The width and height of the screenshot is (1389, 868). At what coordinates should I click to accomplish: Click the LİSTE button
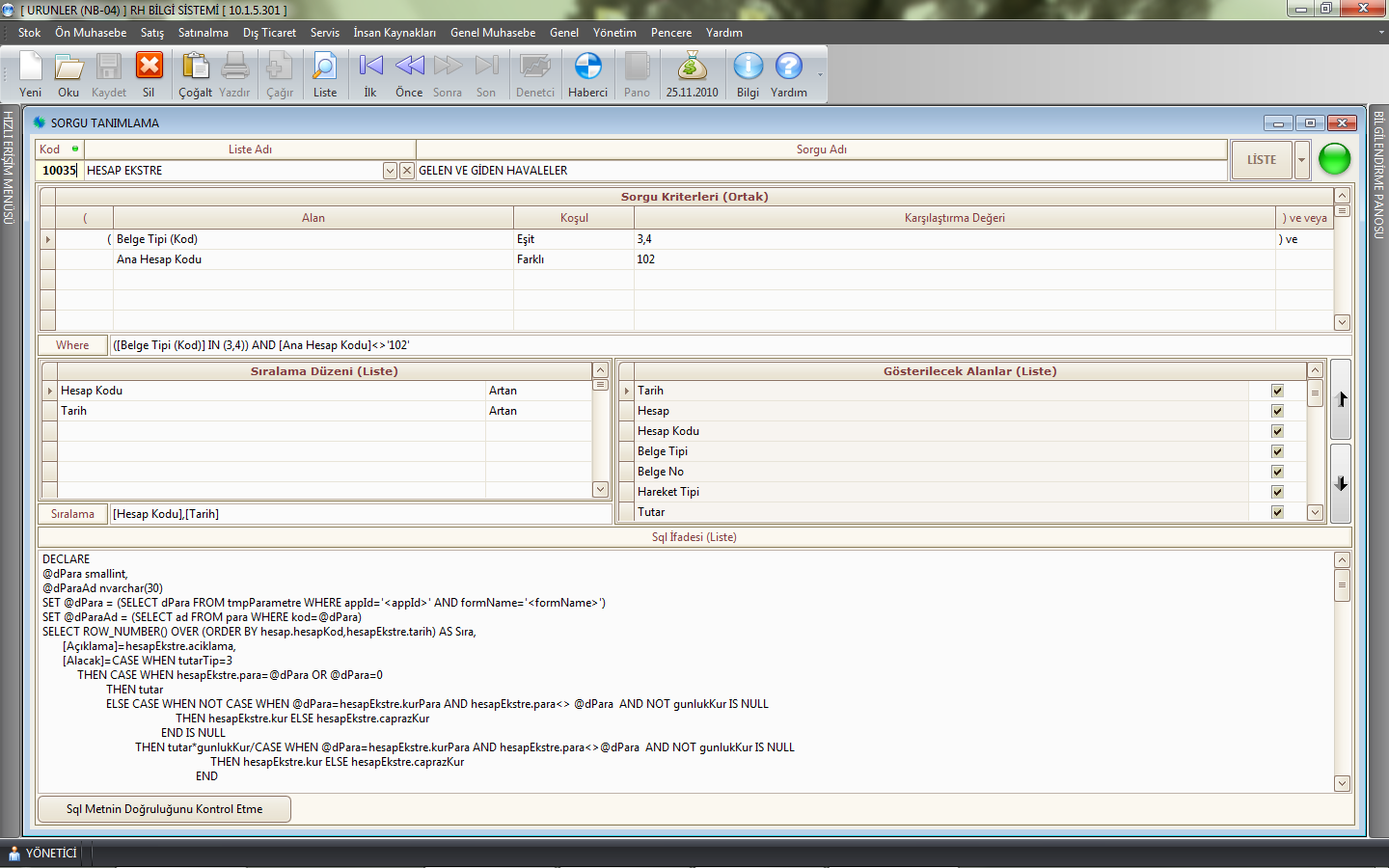(1261, 160)
